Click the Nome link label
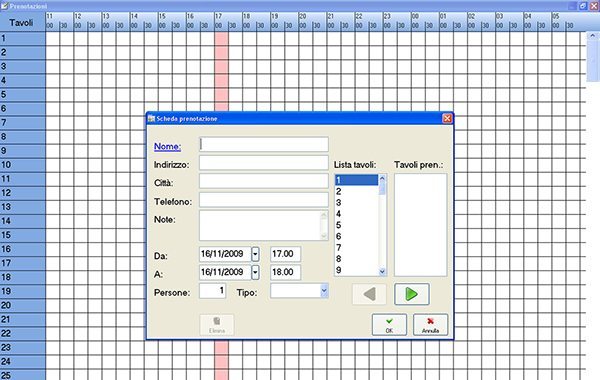The width and height of the screenshot is (600, 380). pyautogui.click(x=167, y=146)
